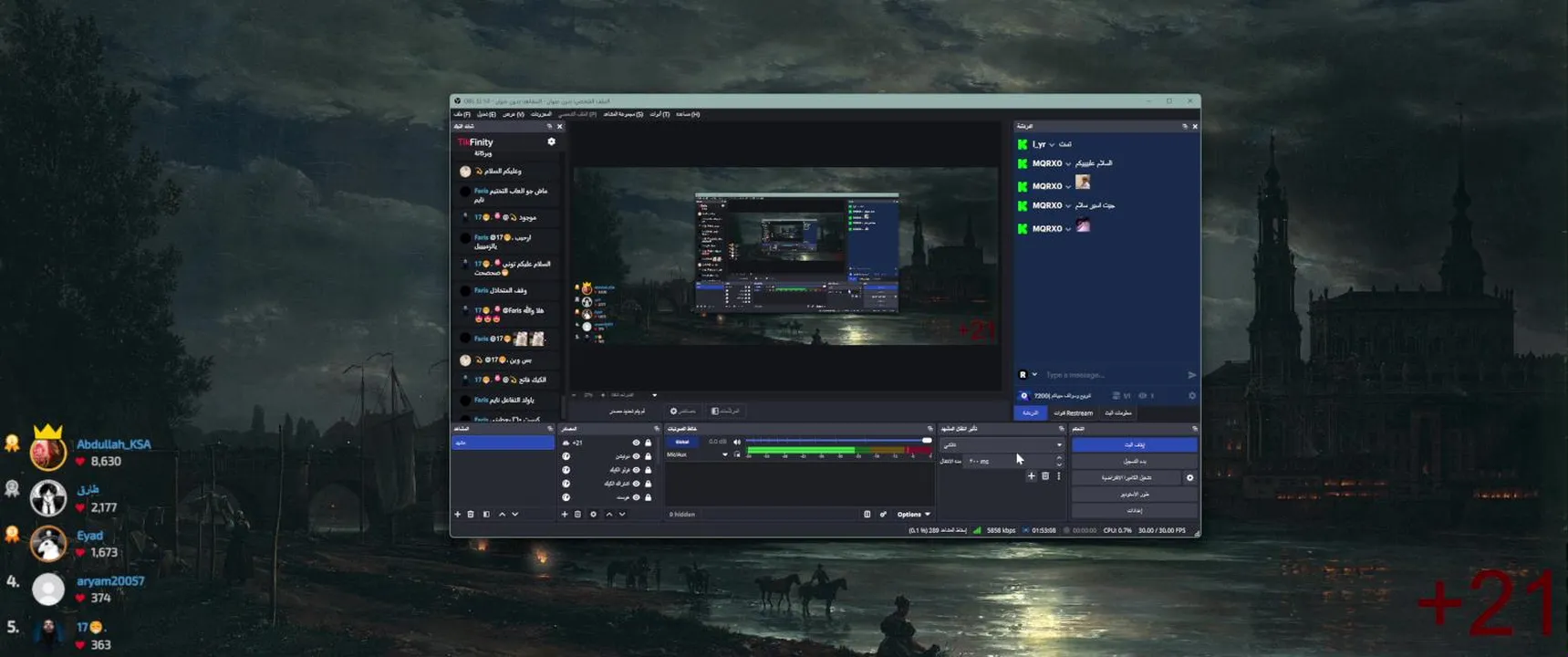The width and height of the screenshot is (1568, 657).
Task: Open source Filters button under preview
Action: 726,412
